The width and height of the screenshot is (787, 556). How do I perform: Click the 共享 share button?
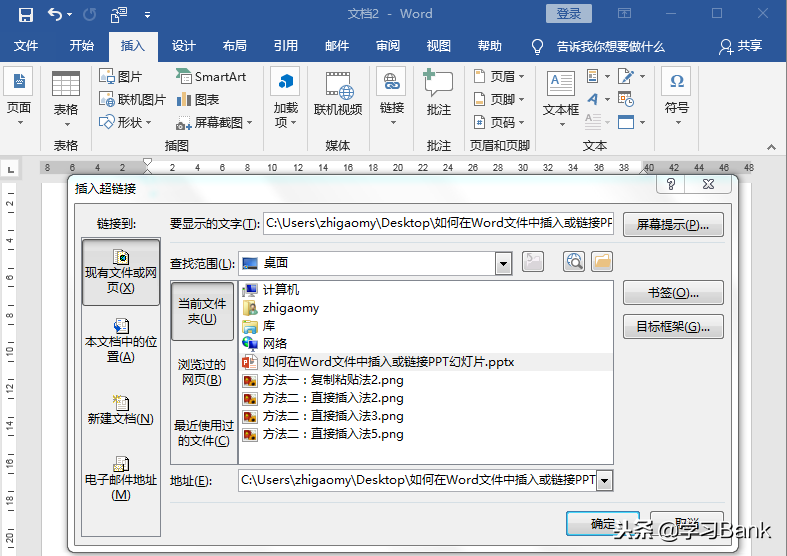coord(740,46)
